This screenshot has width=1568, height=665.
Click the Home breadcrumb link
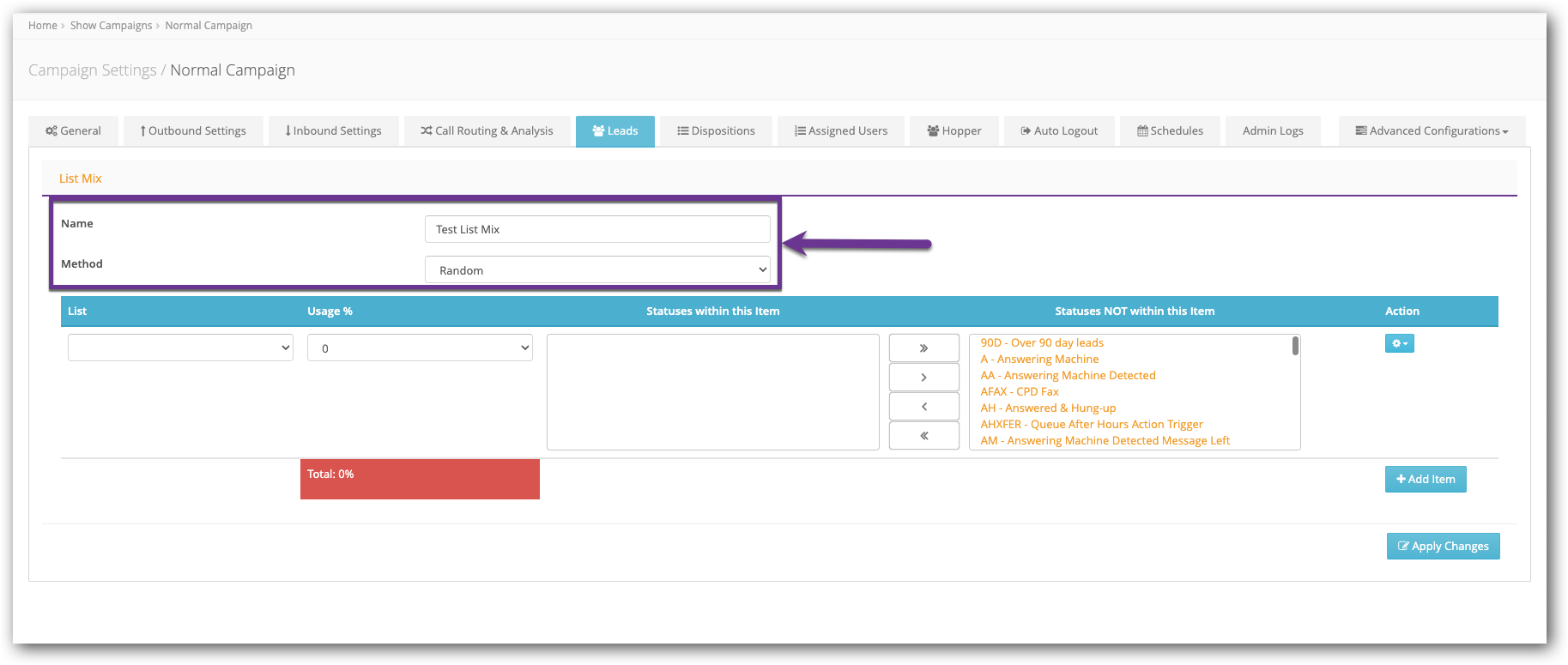click(43, 26)
